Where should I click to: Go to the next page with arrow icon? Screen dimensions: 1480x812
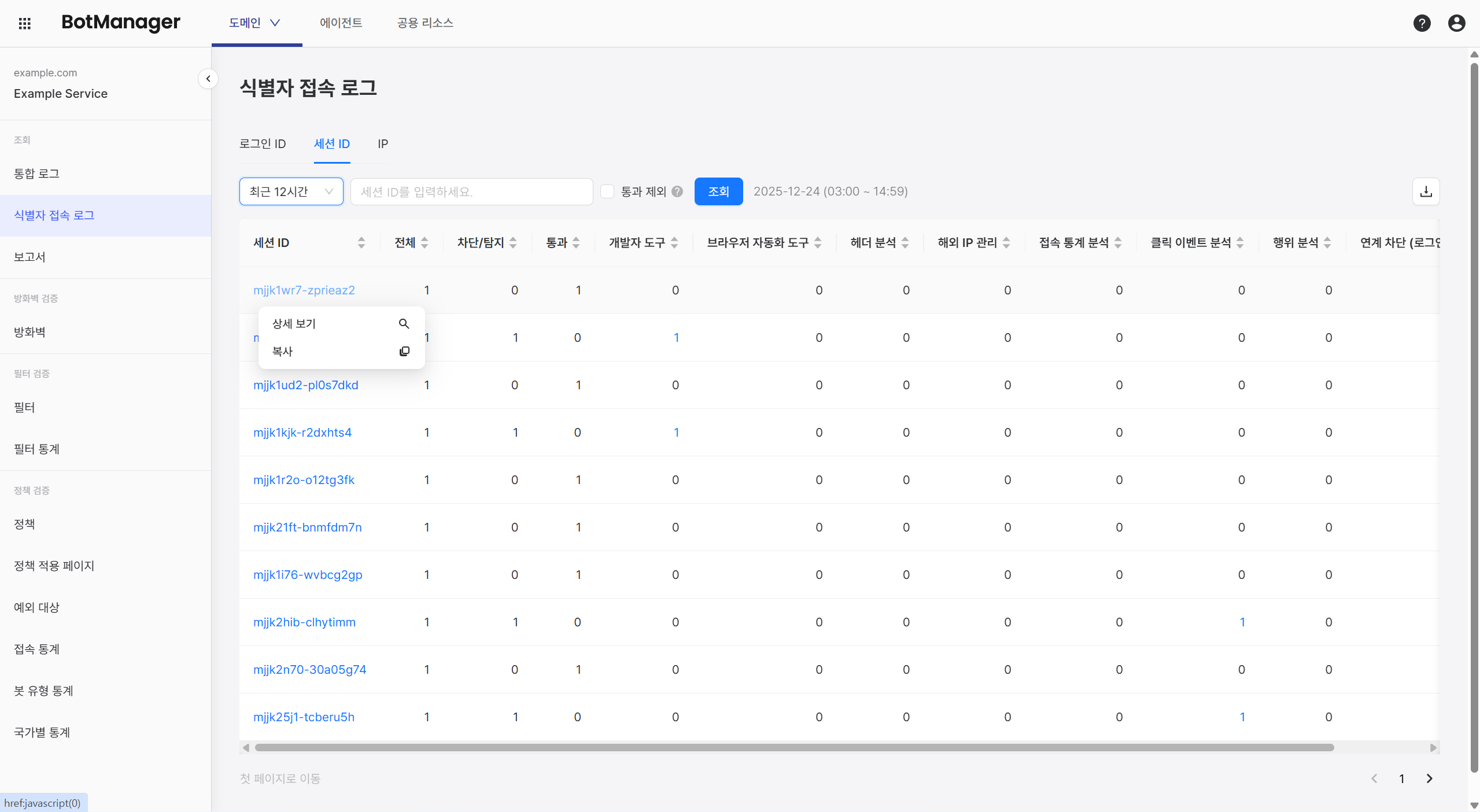point(1429,778)
